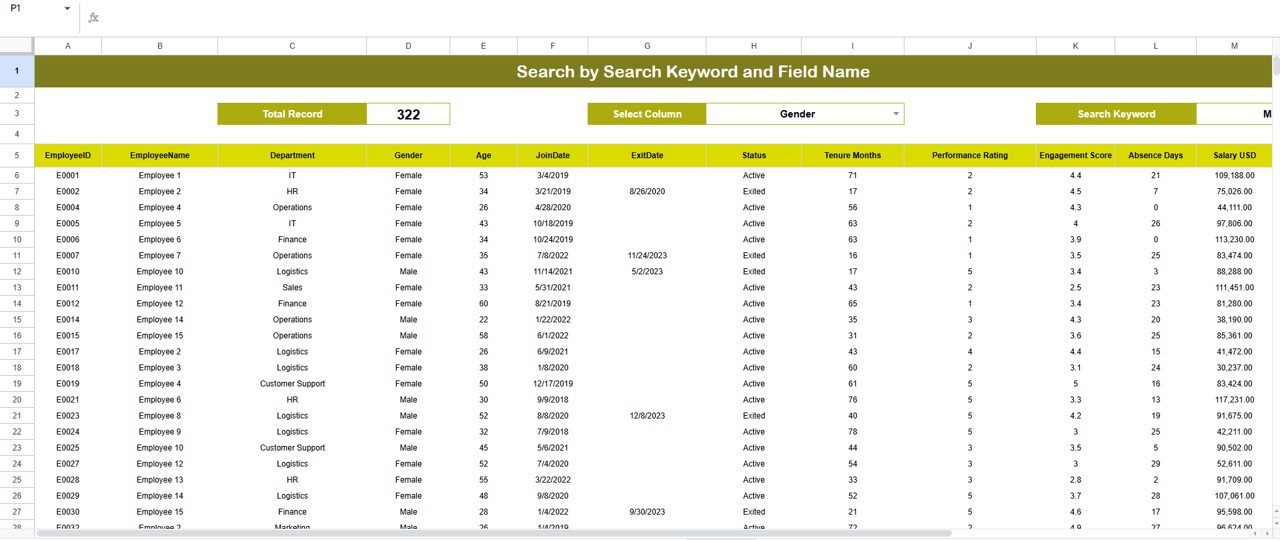Screen dimensions: 1280x540
Task: Click the Performance Rating header cell
Action: tap(969, 155)
